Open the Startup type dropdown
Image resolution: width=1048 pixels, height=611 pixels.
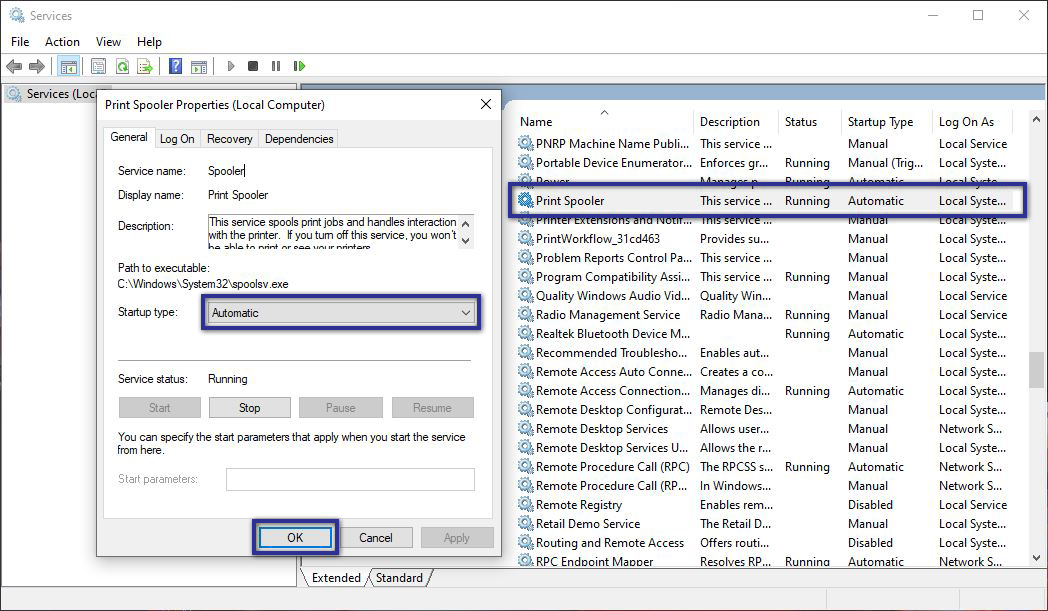tap(466, 313)
